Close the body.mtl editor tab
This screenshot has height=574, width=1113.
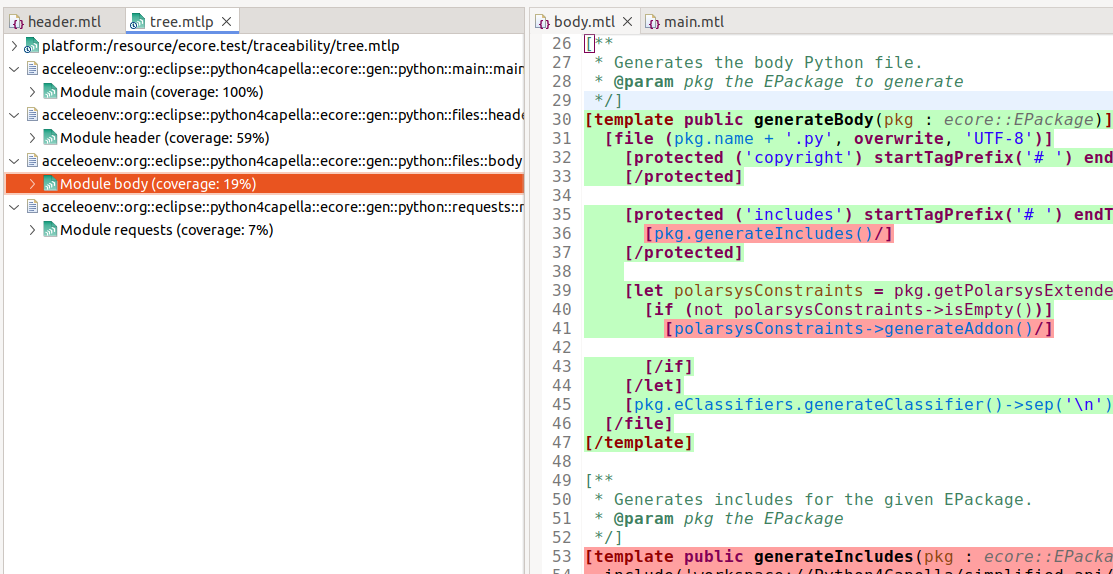coord(628,21)
